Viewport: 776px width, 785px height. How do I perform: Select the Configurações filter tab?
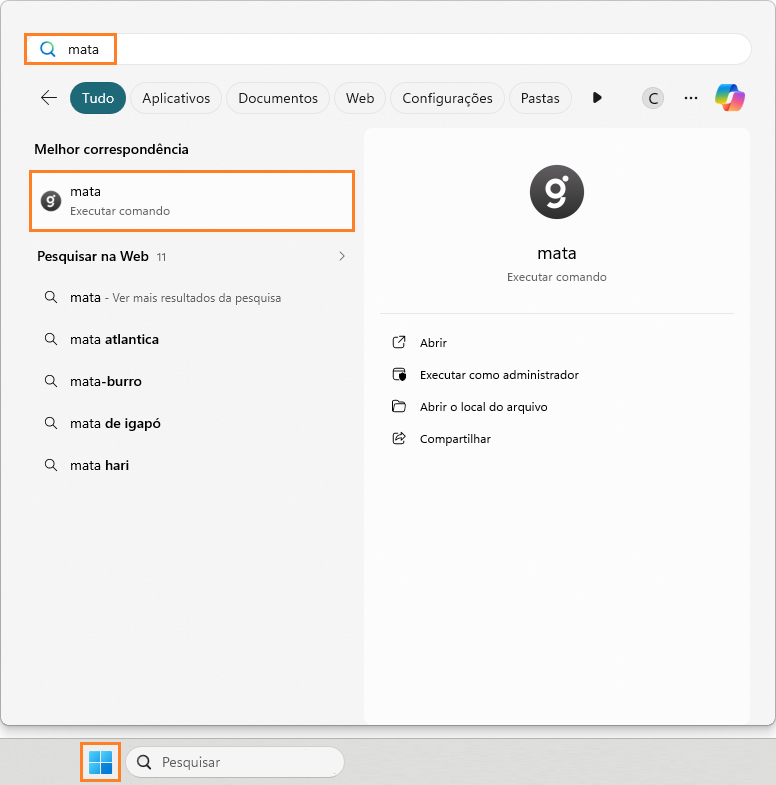pyautogui.click(x=447, y=98)
